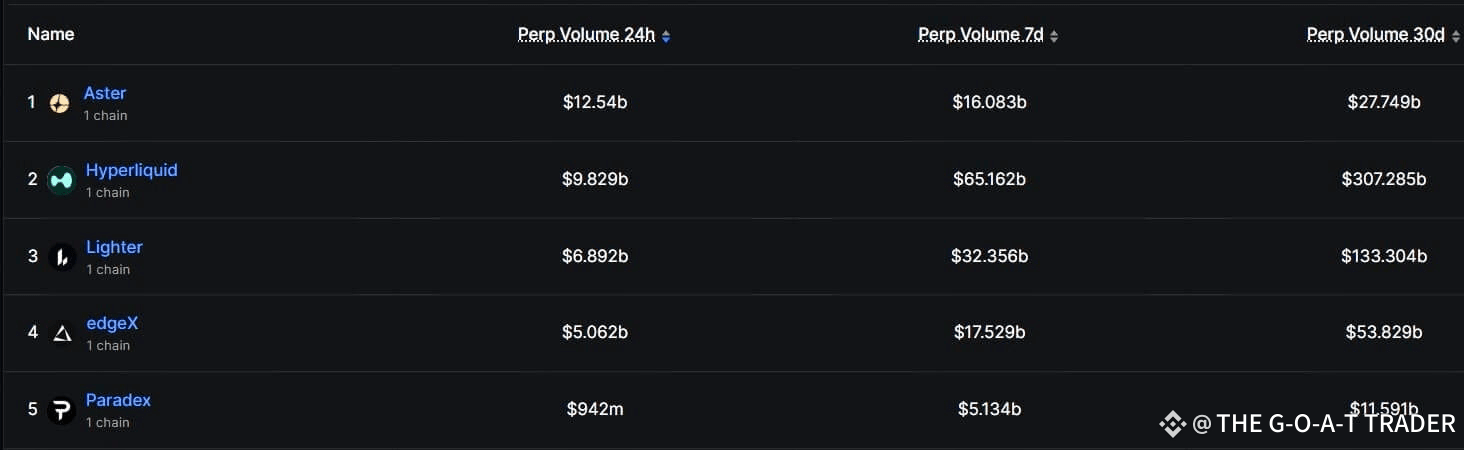Open the Lighter protocol link
Viewport: 1464px width, 450px height.
point(114,247)
